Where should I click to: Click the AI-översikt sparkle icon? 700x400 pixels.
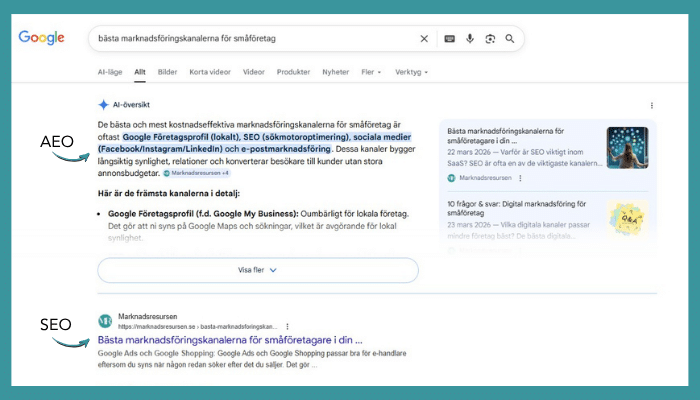(104, 105)
